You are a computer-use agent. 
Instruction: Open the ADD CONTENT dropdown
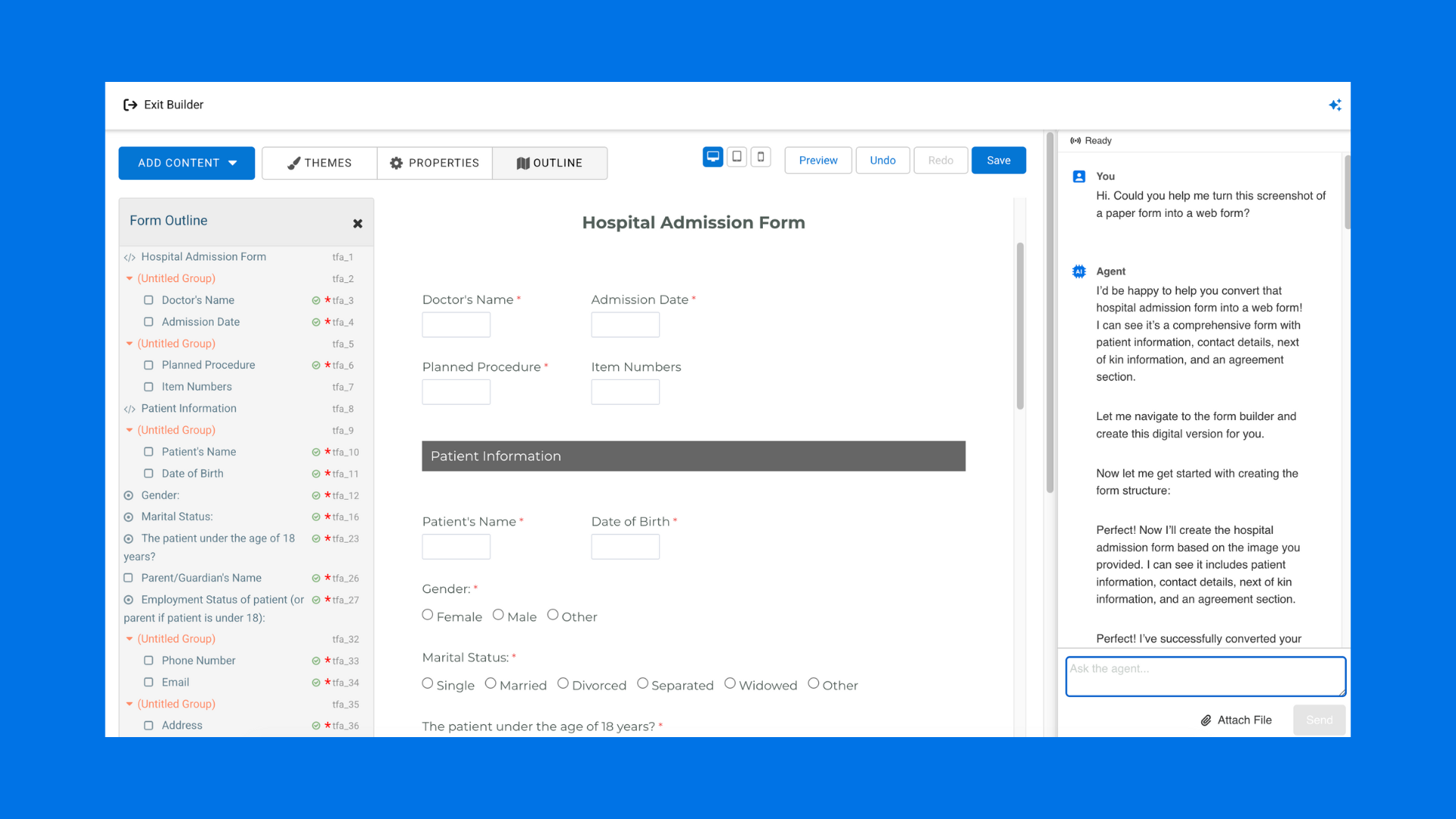tap(187, 163)
